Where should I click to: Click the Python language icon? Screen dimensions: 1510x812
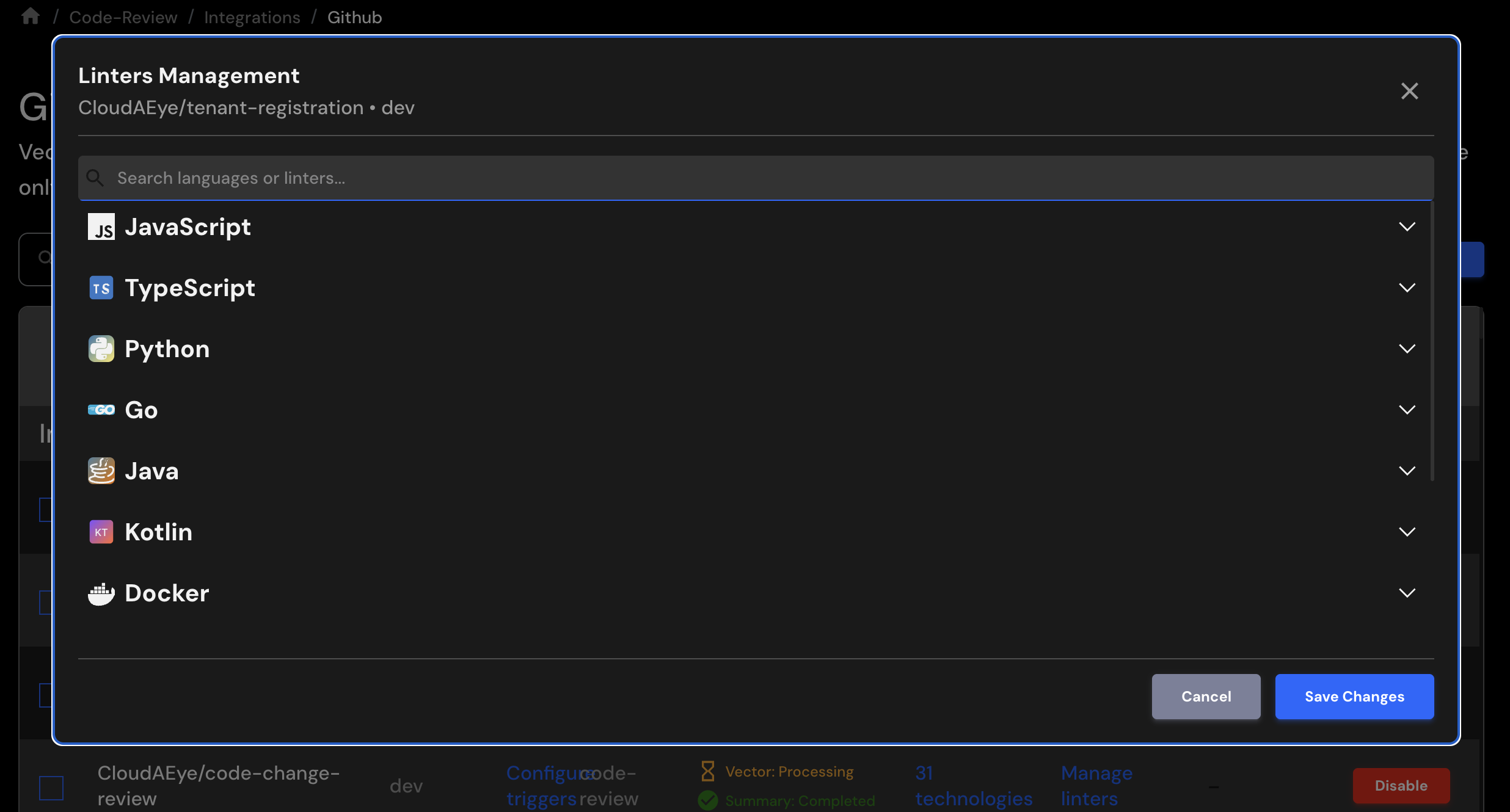coord(101,349)
